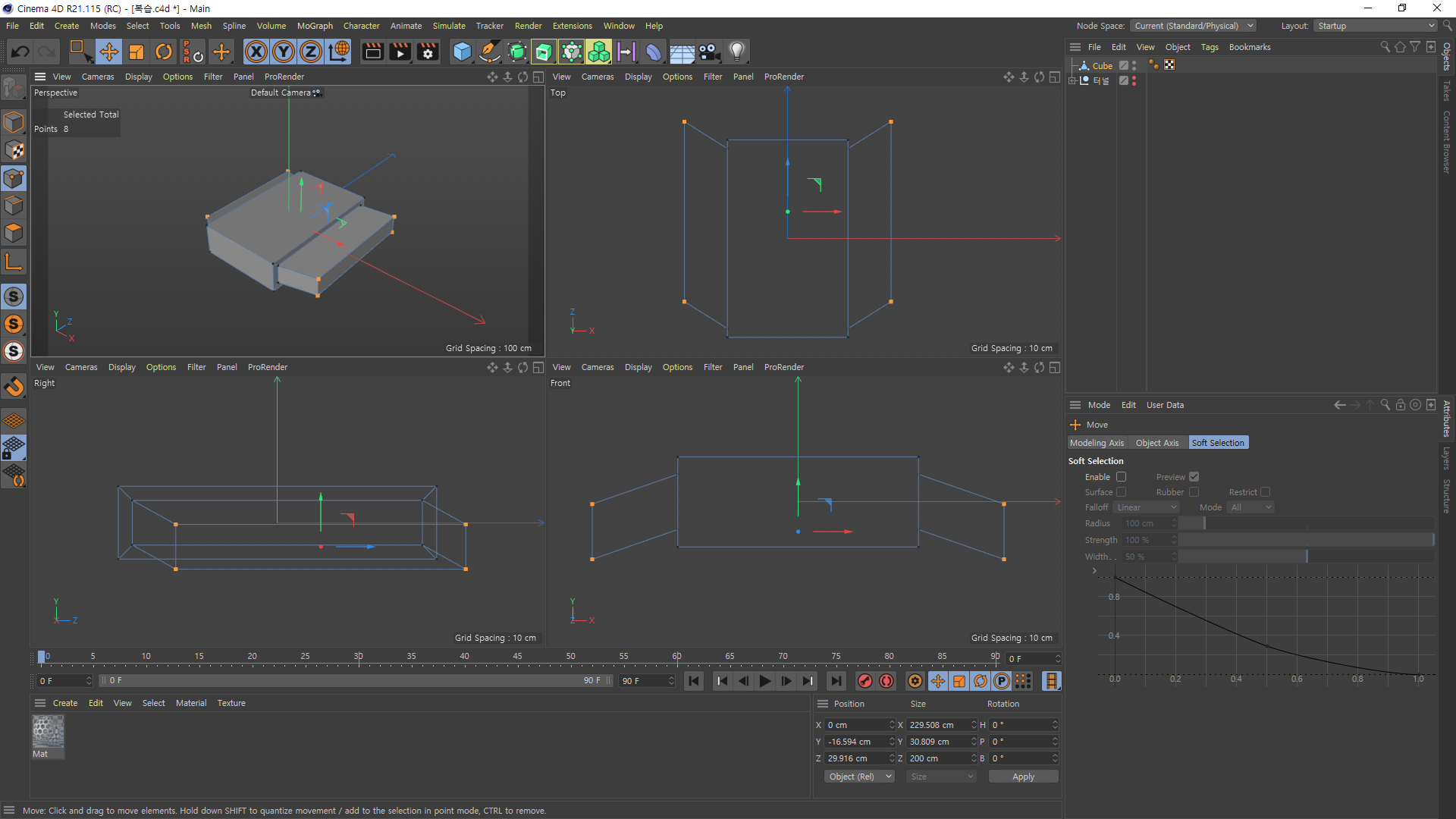
Task: Click frame 30 on the timeline ruler
Action: [x=358, y=657]
